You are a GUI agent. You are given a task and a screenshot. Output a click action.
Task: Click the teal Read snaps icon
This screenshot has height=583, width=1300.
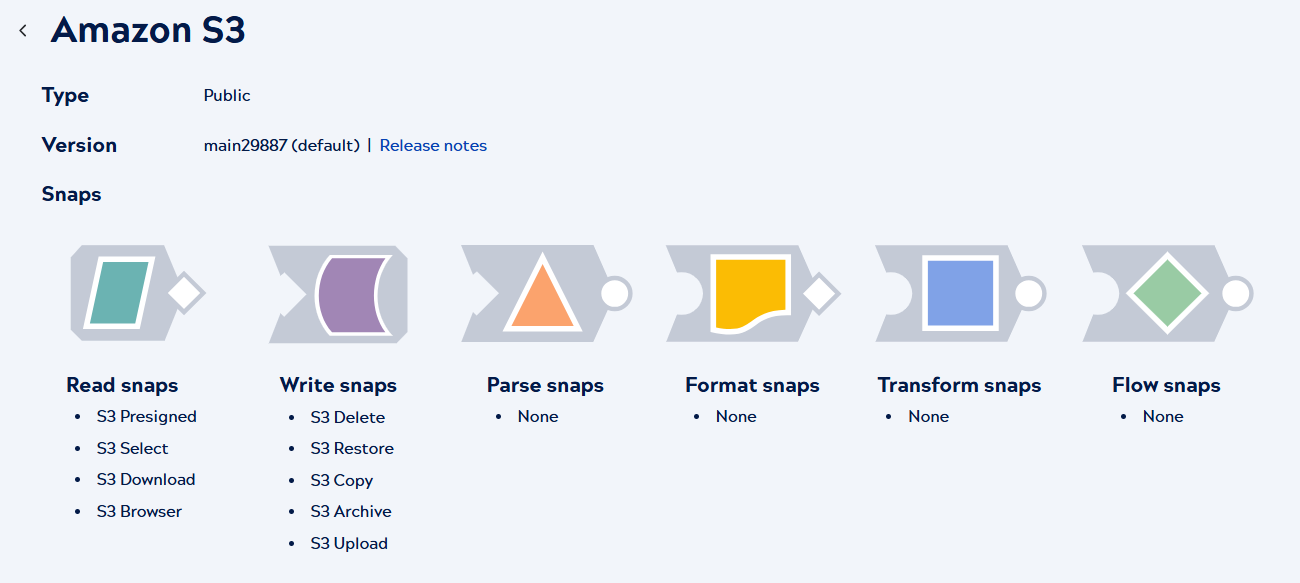[x=120, y=293]
